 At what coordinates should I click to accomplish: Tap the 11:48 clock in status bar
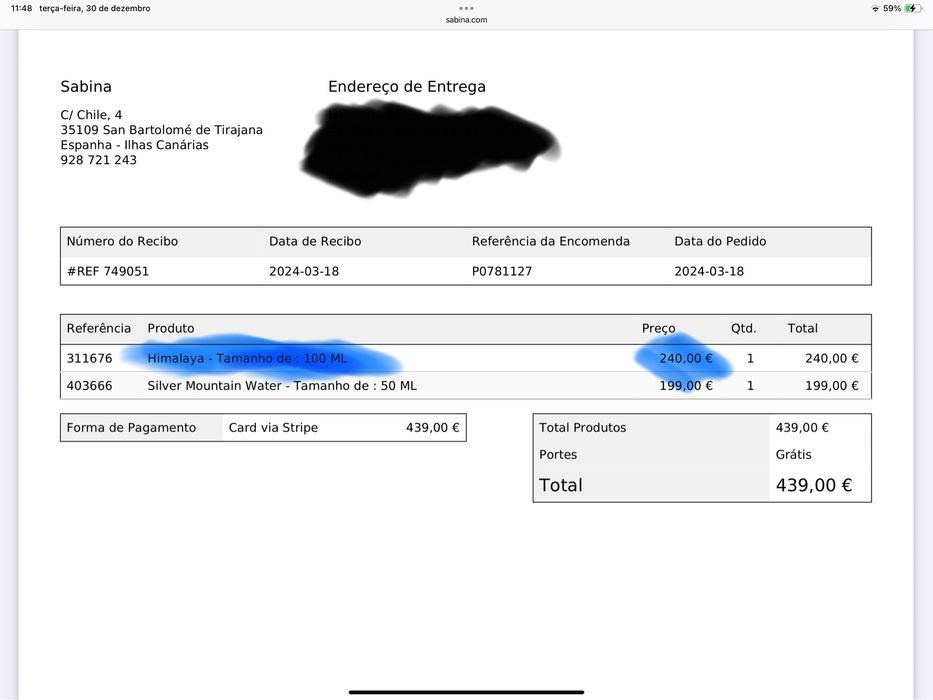point(21,8)
